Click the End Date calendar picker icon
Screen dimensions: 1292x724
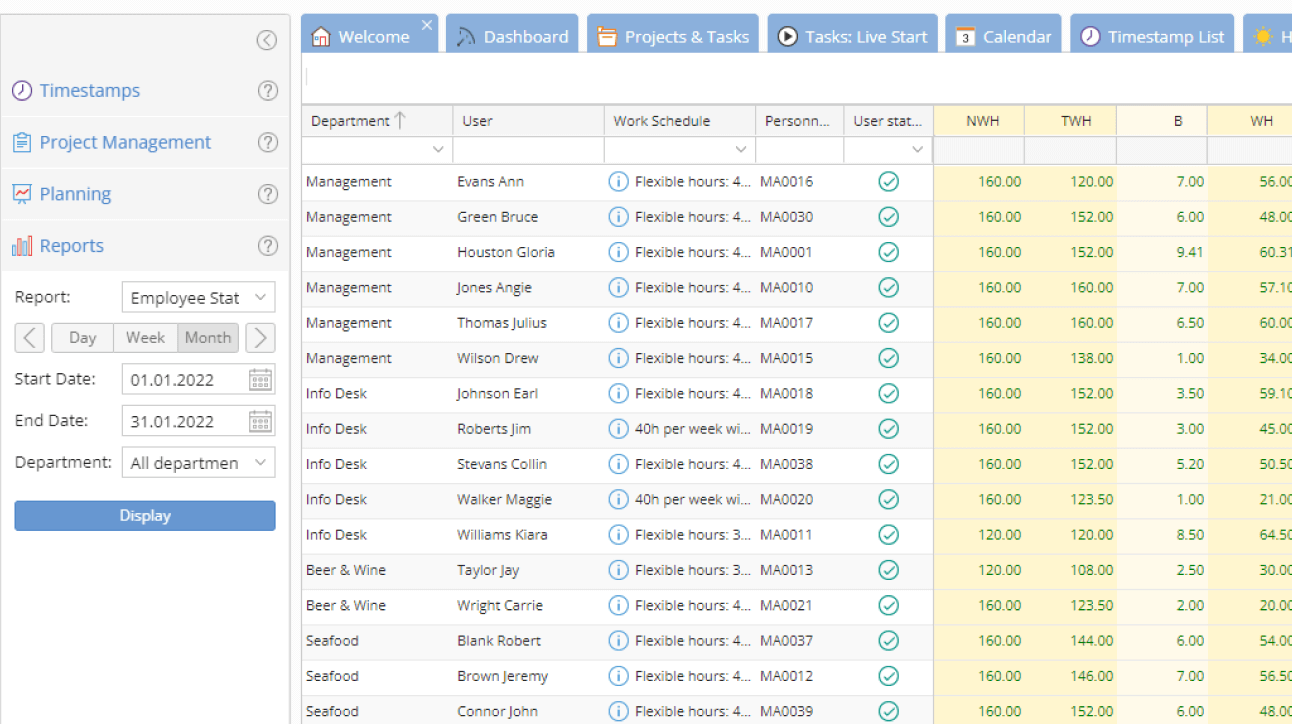point(261,420)
